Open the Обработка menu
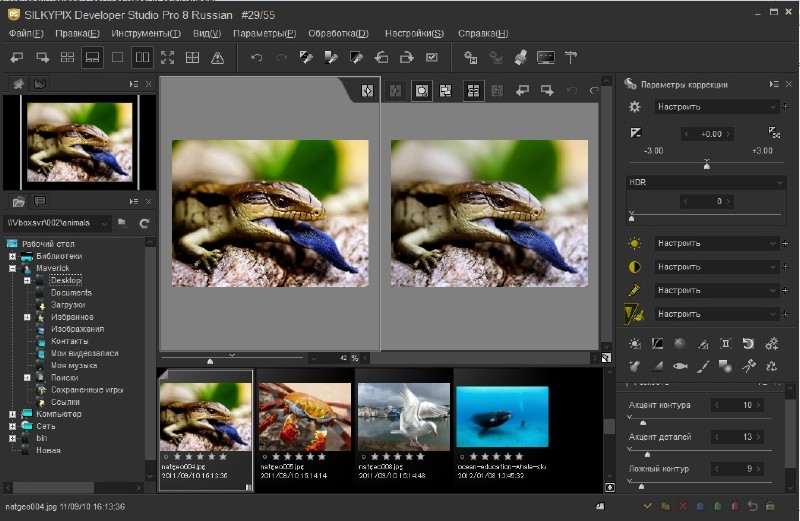This screenshot has height=521, width=800. pos(337,33)
